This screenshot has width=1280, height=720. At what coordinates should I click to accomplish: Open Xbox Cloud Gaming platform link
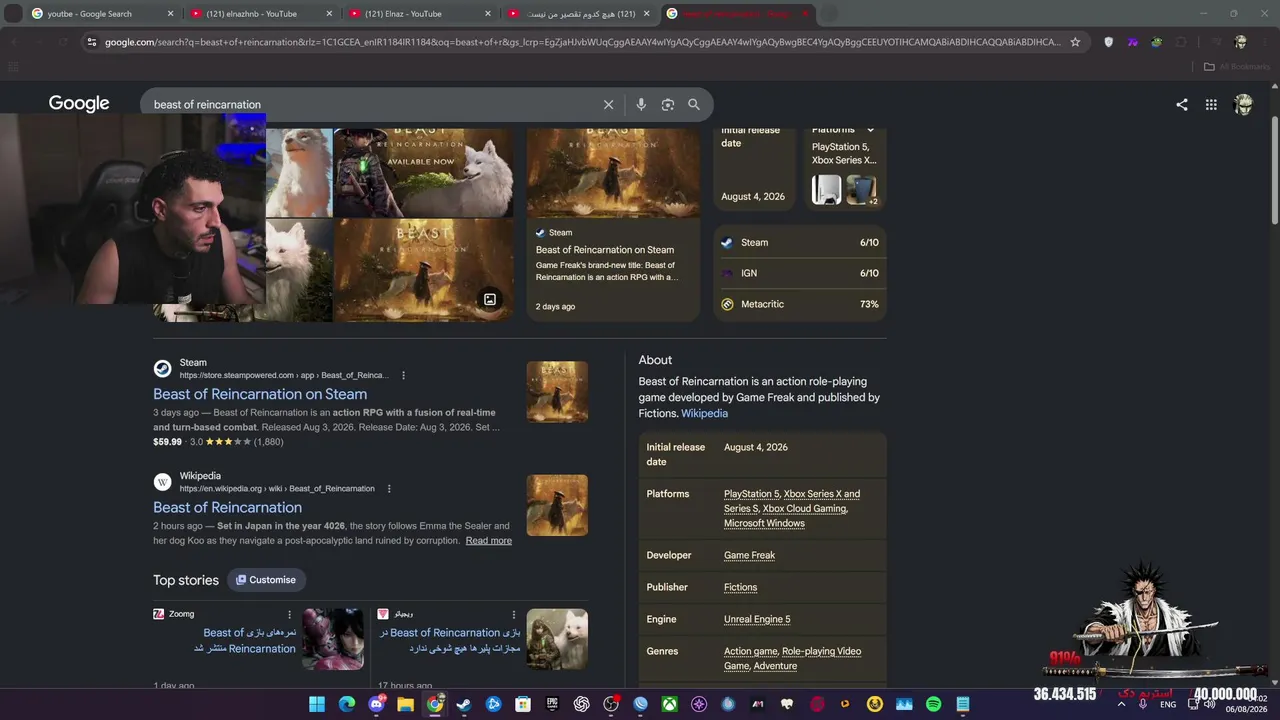(805, 508)
